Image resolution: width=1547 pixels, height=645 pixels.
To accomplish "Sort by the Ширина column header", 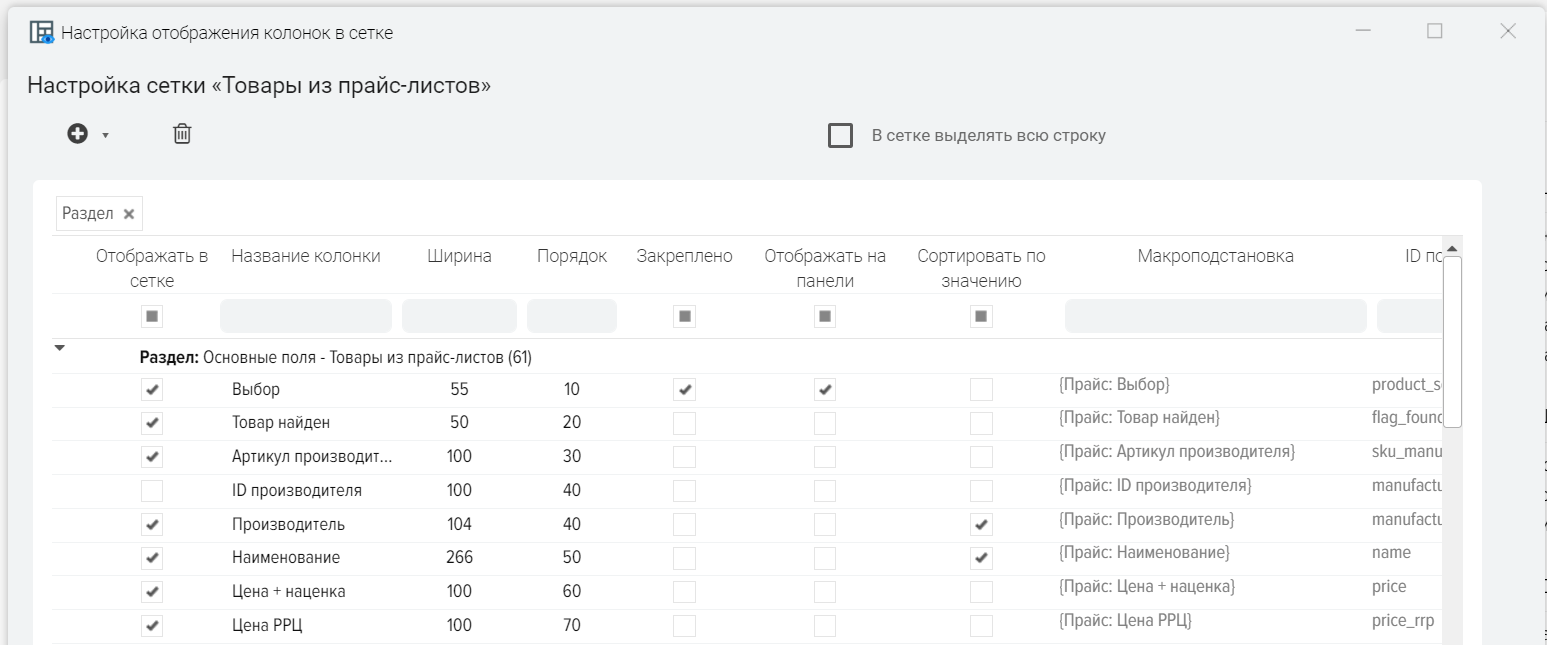I will click(x=459, y=256).
